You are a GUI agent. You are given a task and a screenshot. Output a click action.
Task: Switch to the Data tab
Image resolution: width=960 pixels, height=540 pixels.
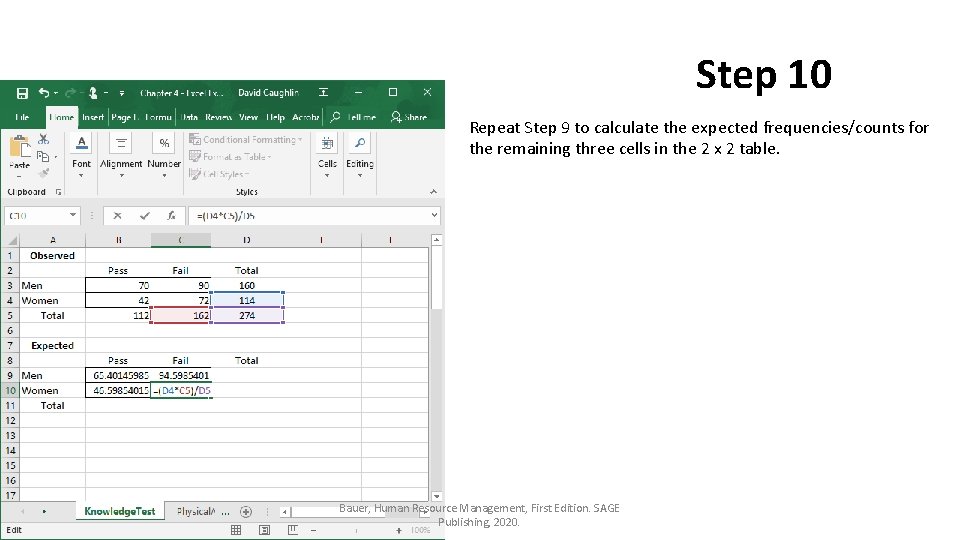click(x=189, y=117)
